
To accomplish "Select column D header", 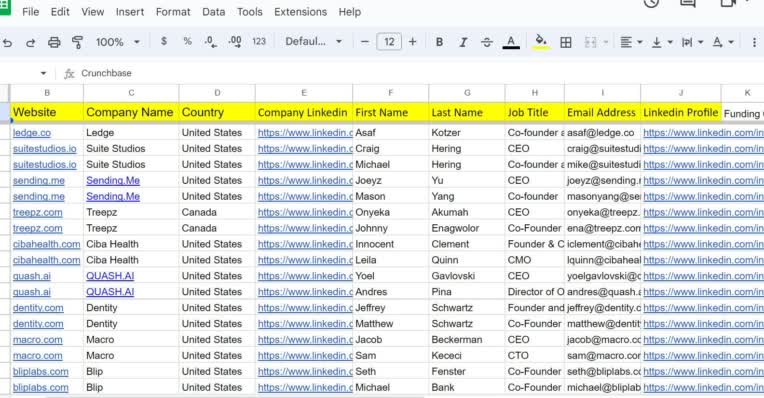I will (x=217, y=93).
